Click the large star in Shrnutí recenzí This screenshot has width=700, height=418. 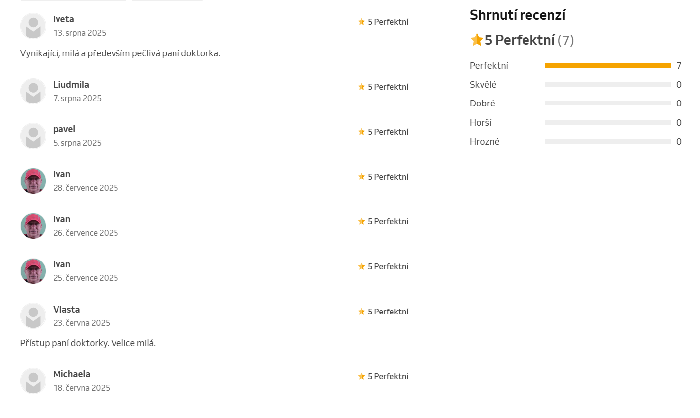[477, 40]
